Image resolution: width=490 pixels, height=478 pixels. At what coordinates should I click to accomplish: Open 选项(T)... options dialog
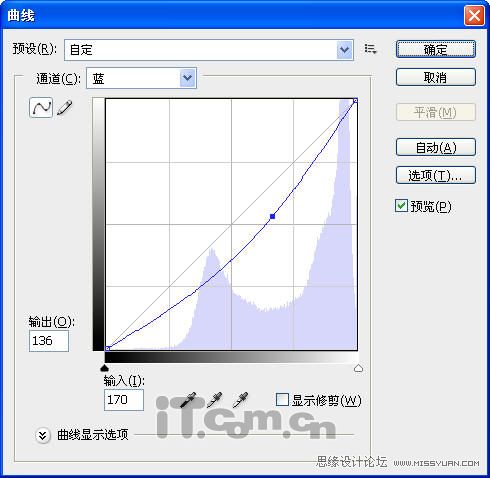[x=436, y=175]
